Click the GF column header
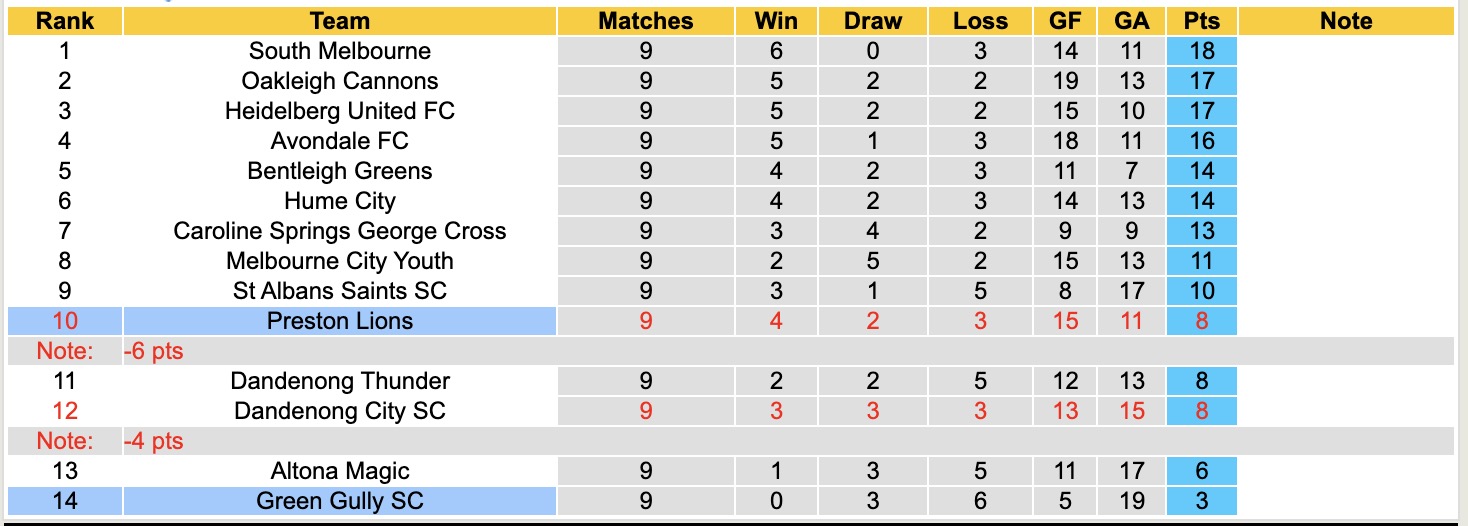 (x=1066, y=21)
